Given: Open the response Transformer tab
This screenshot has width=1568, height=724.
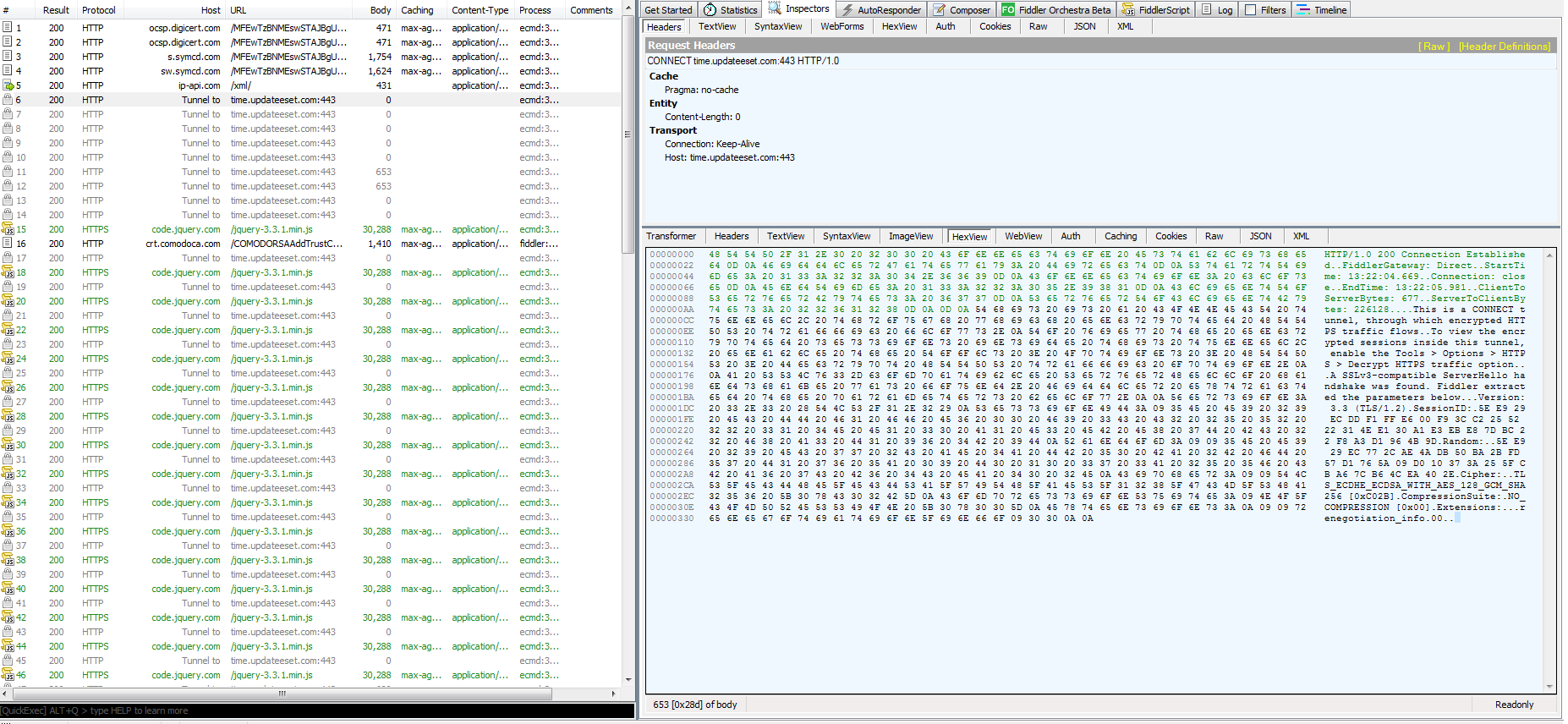Looking at the screenshot, I should 671,236.
